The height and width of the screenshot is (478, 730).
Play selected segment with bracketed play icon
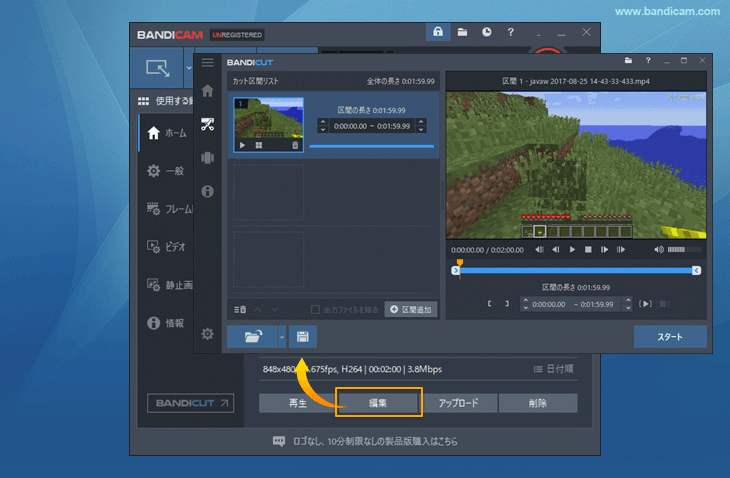[x=645, y=303]
